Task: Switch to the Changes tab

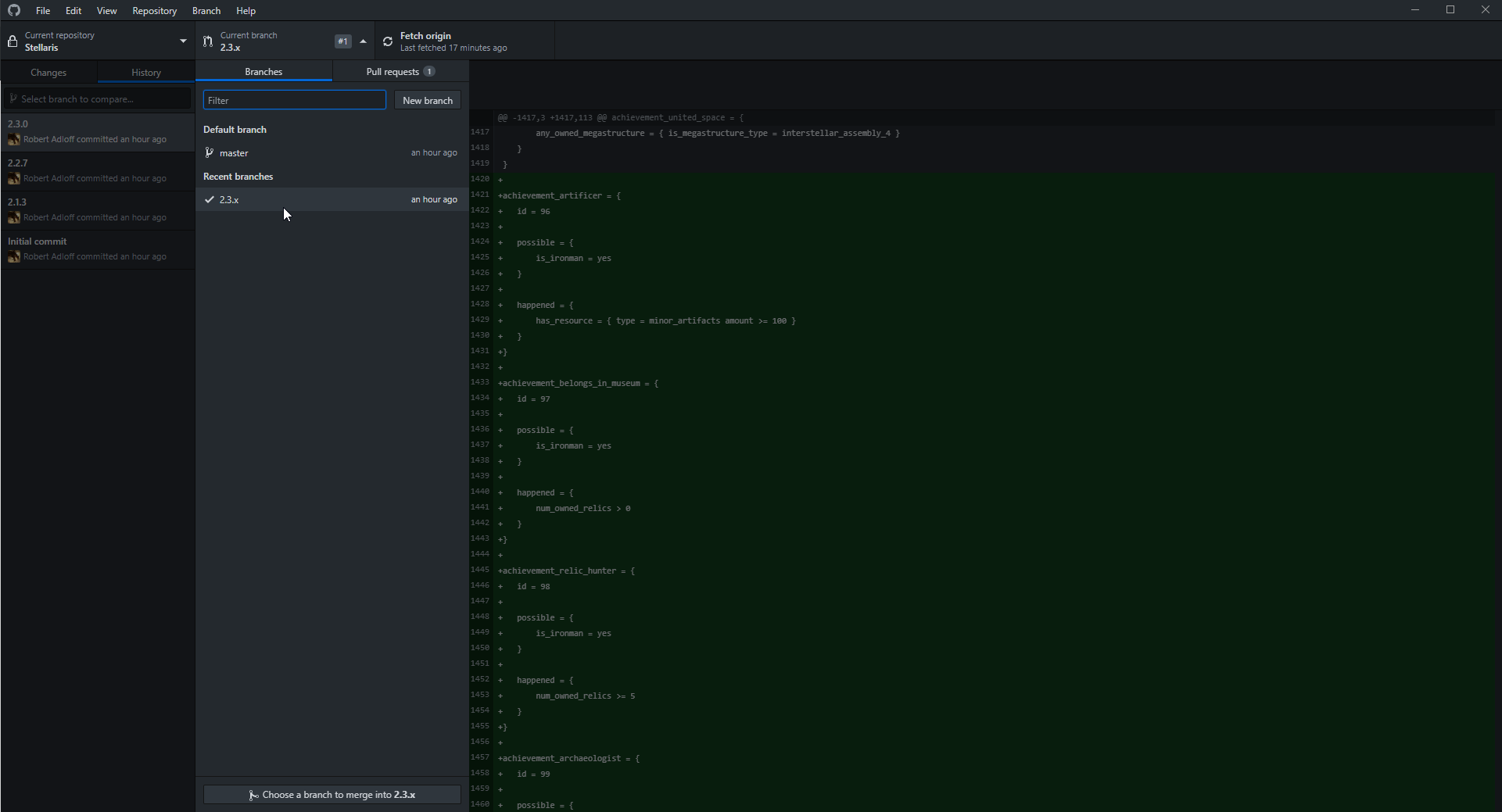Action: 48,73
